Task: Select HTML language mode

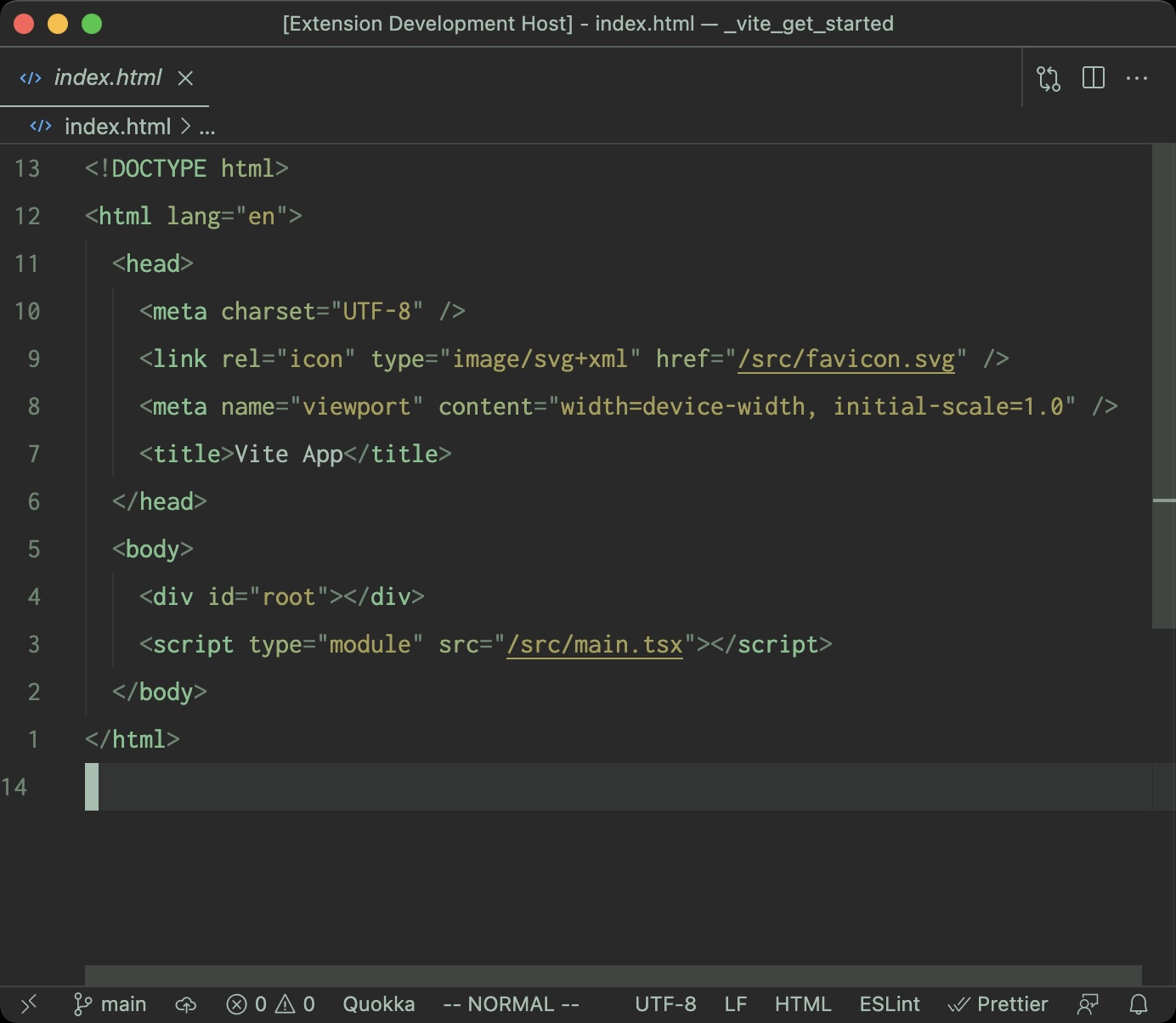Action: (803, 1004)
